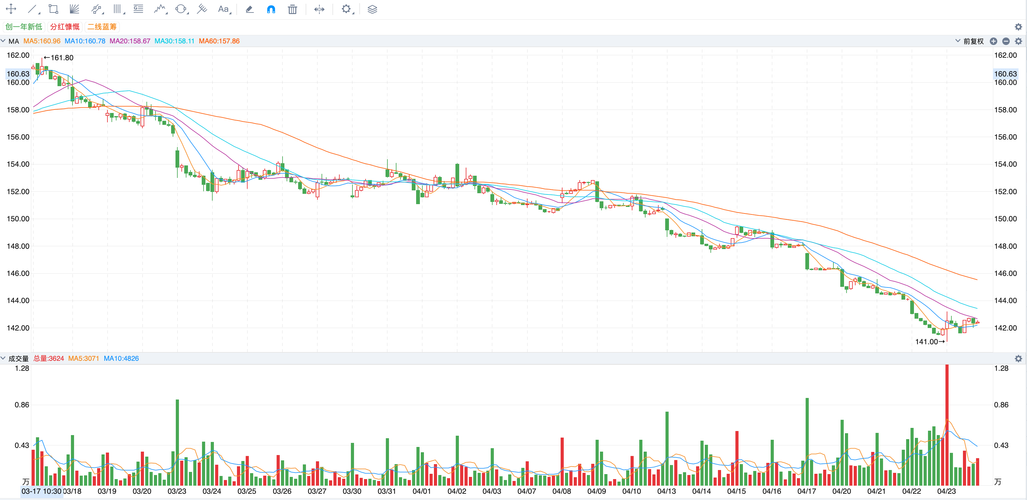This screenshot has width=1027, height=500.
Task: Open volume panel settings gear
Action: [1018, 358]
